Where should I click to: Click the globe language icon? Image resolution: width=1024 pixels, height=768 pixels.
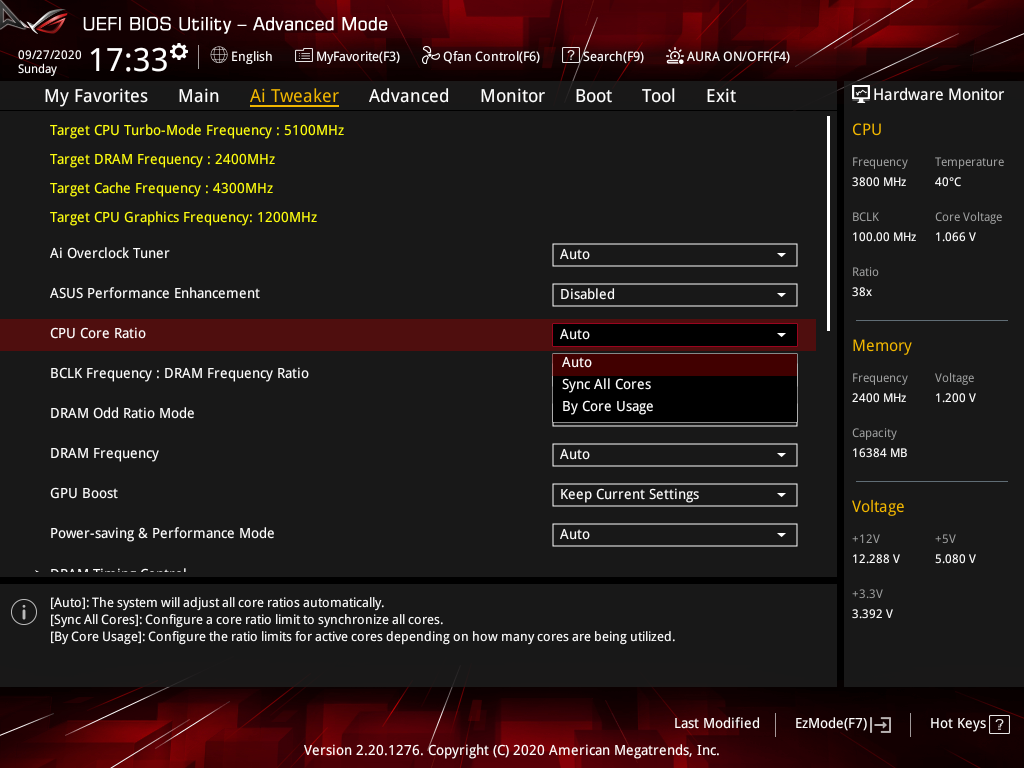point(219,56)
